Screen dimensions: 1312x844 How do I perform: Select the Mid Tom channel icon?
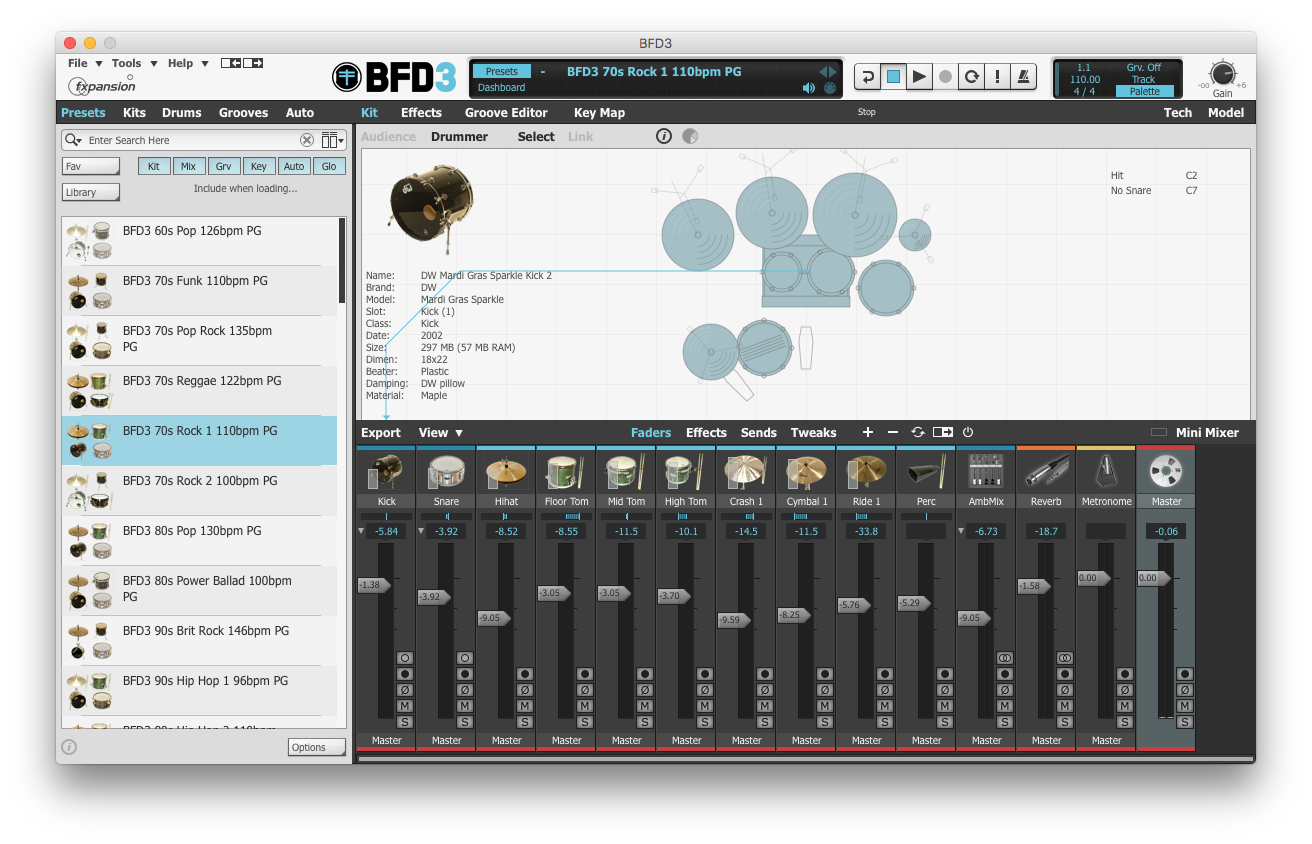[x=626, y=471]
